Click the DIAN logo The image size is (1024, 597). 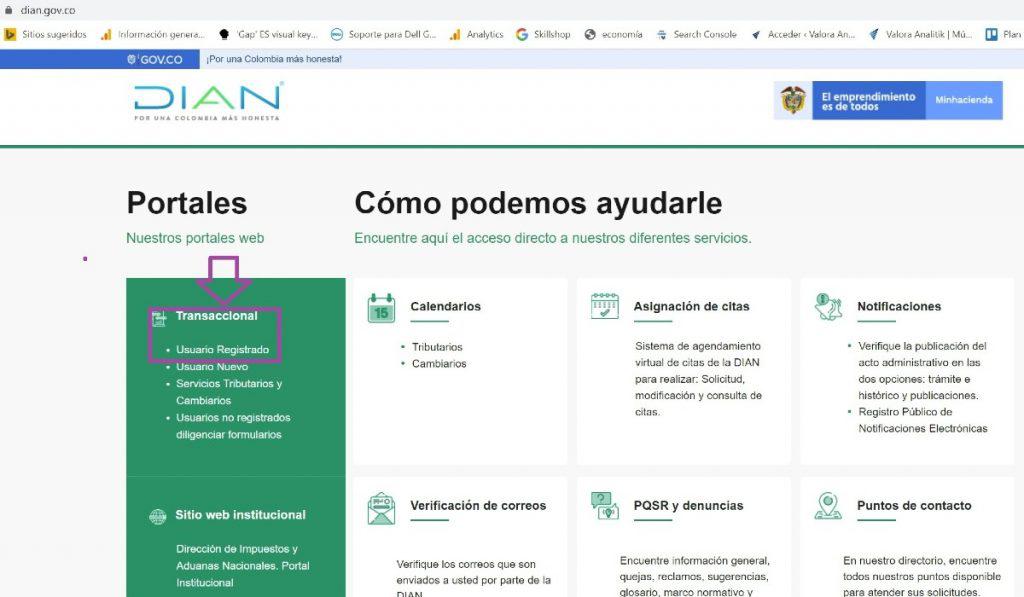208,101
